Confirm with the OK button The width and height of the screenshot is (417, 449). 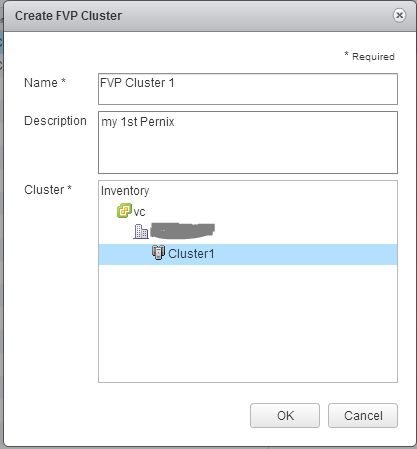coord(285,415)
